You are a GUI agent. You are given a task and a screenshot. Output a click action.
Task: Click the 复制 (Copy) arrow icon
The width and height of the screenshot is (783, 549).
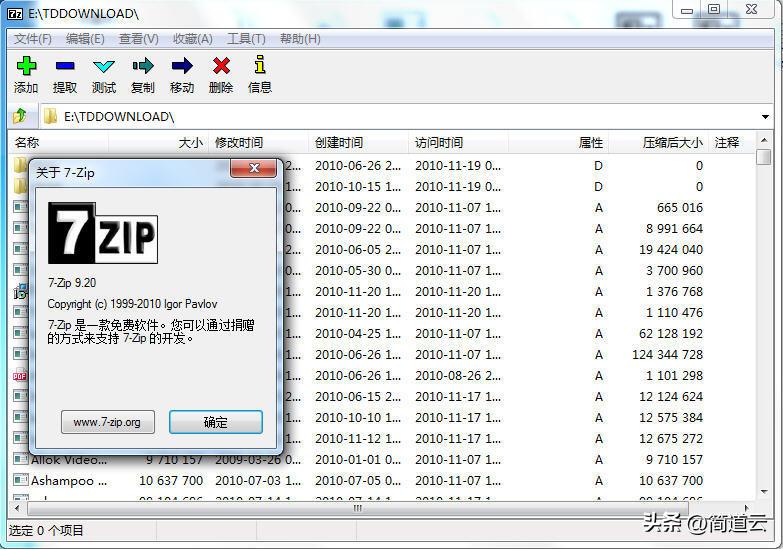click(x=143, y=65)
